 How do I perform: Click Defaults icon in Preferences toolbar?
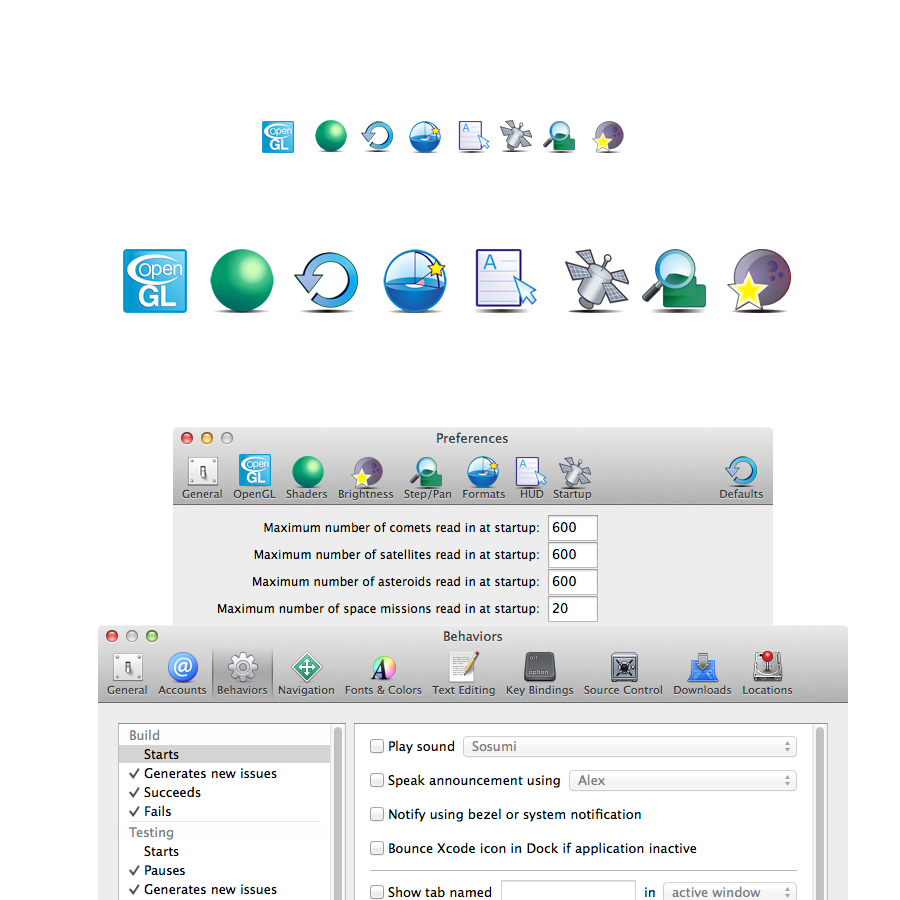coord(741,478)
